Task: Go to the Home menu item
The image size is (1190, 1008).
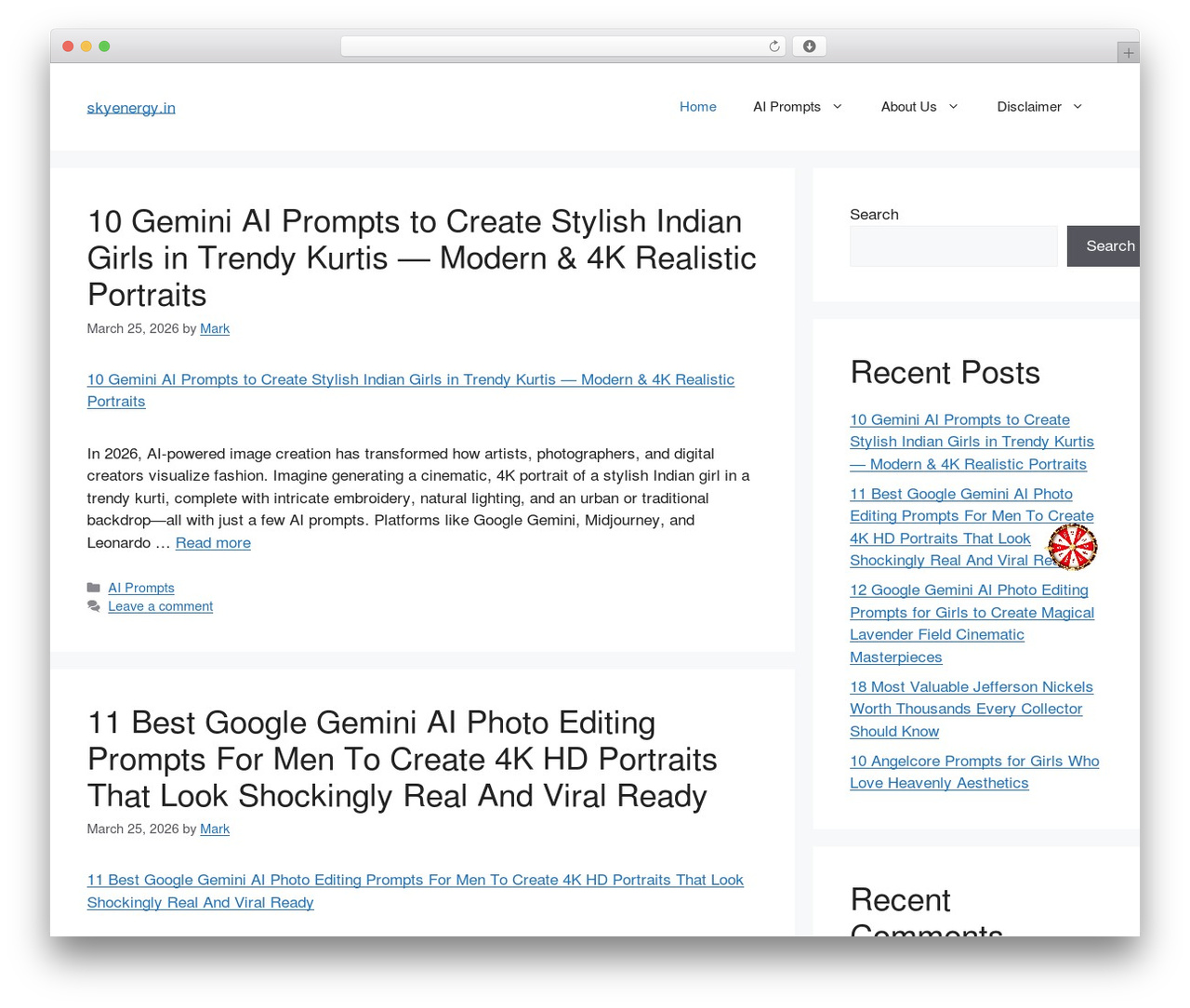Action: point(698,107)
